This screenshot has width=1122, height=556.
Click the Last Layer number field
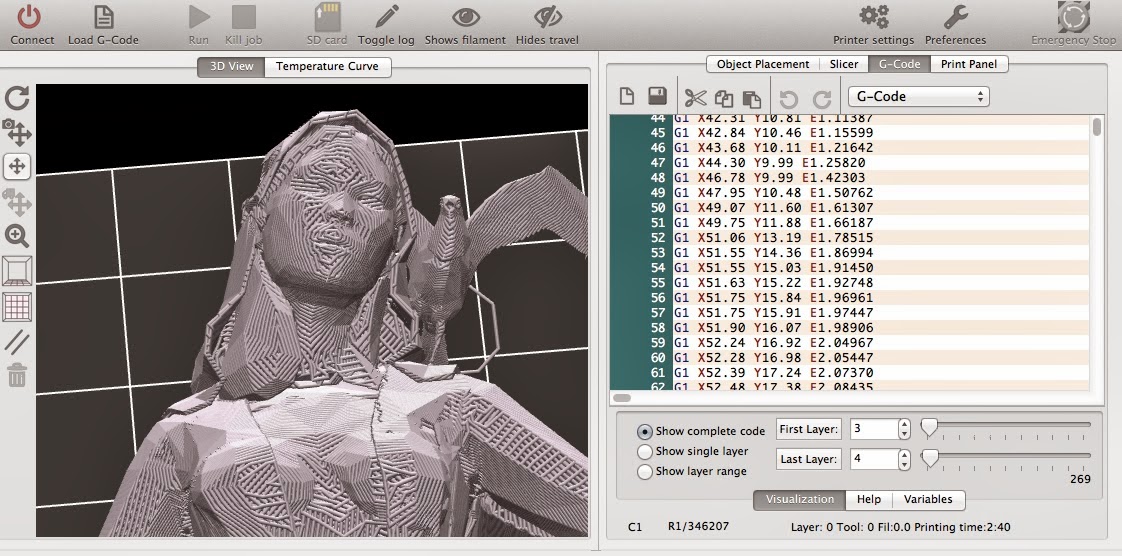click(x=874, y=459)
